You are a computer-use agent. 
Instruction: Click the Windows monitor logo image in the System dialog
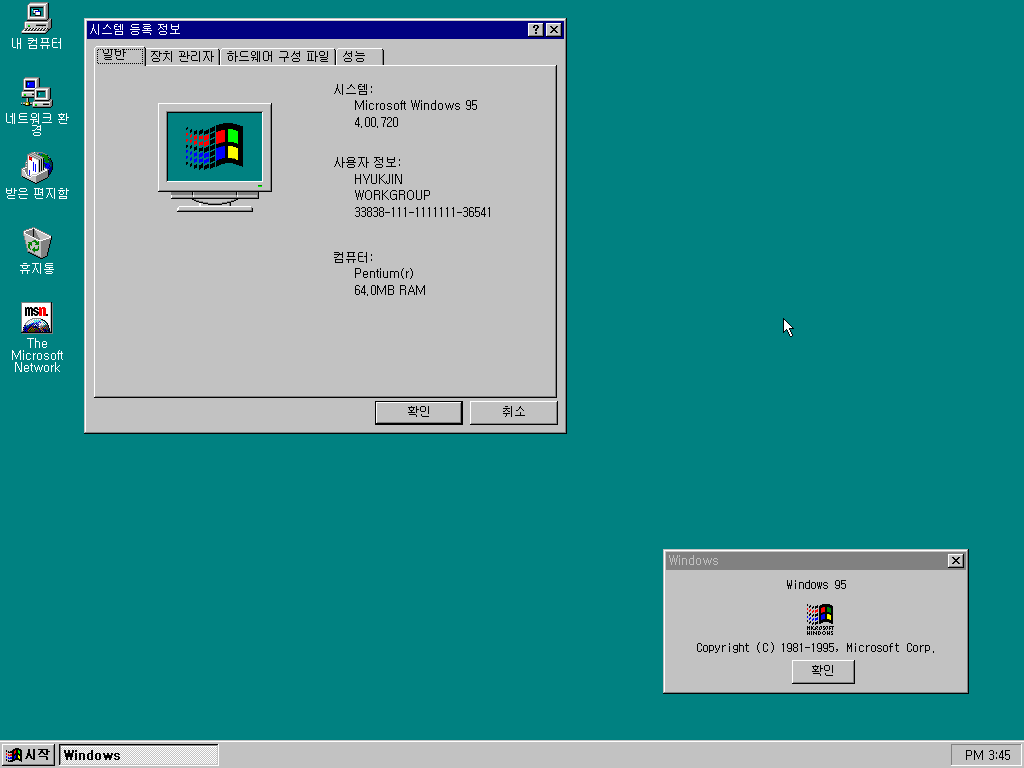click(x=215, y=157)
